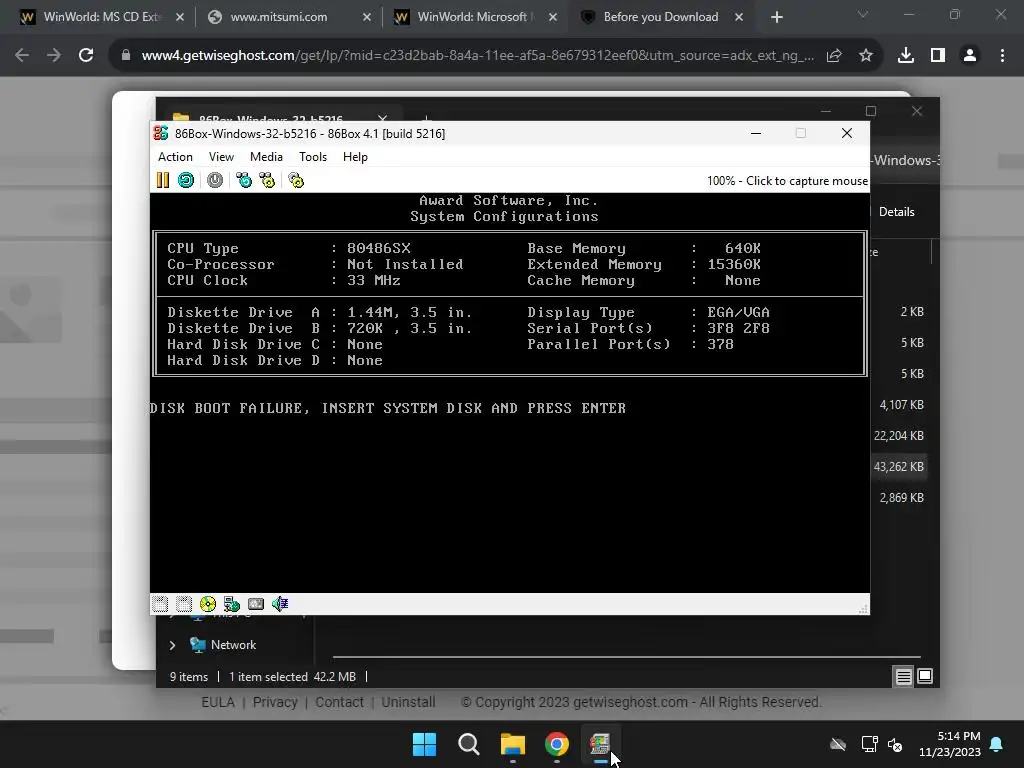This screenshot has height=768, width=1024.
Task: Open the 86Box Help menu
Action: (x=355, y=157)
